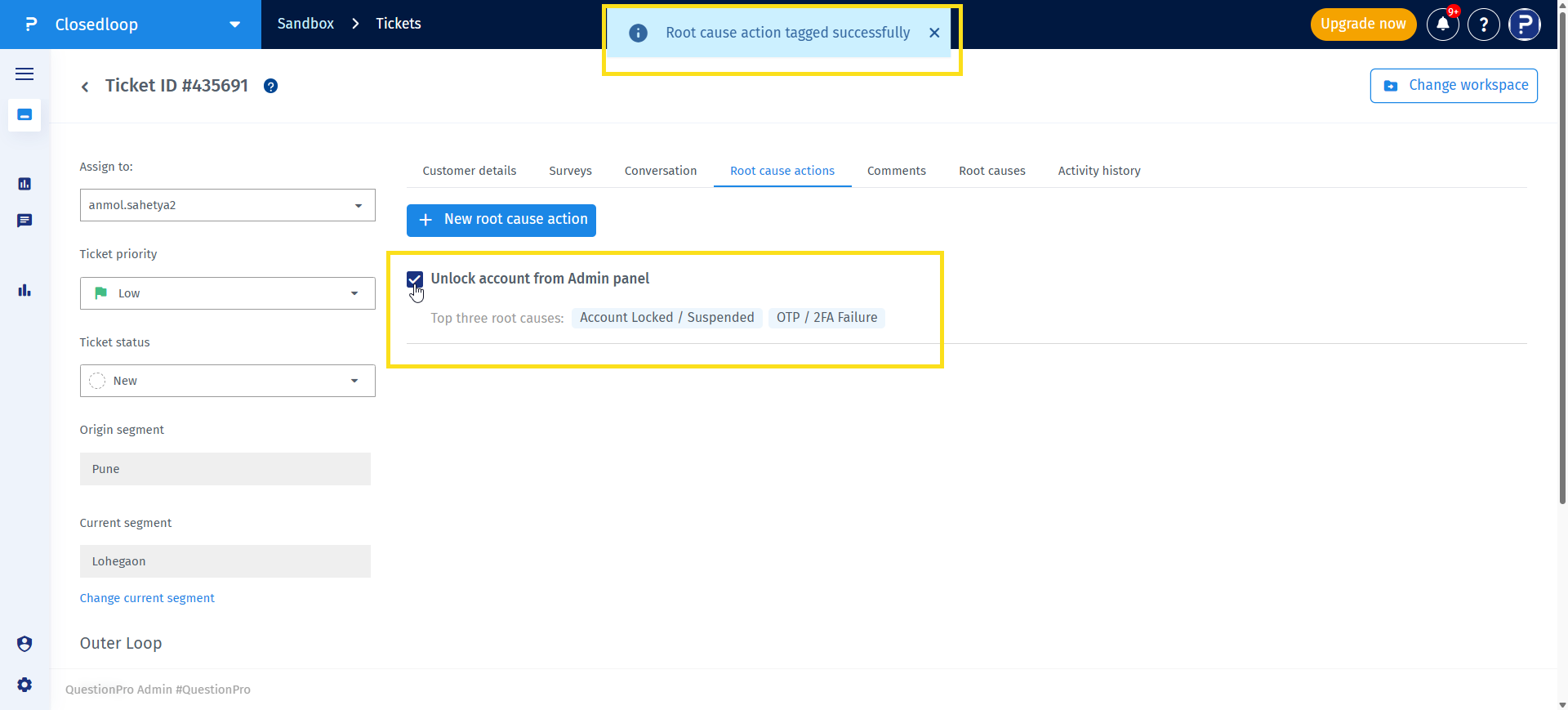Click the Outer Loop heading

click(x=121, y=644)
